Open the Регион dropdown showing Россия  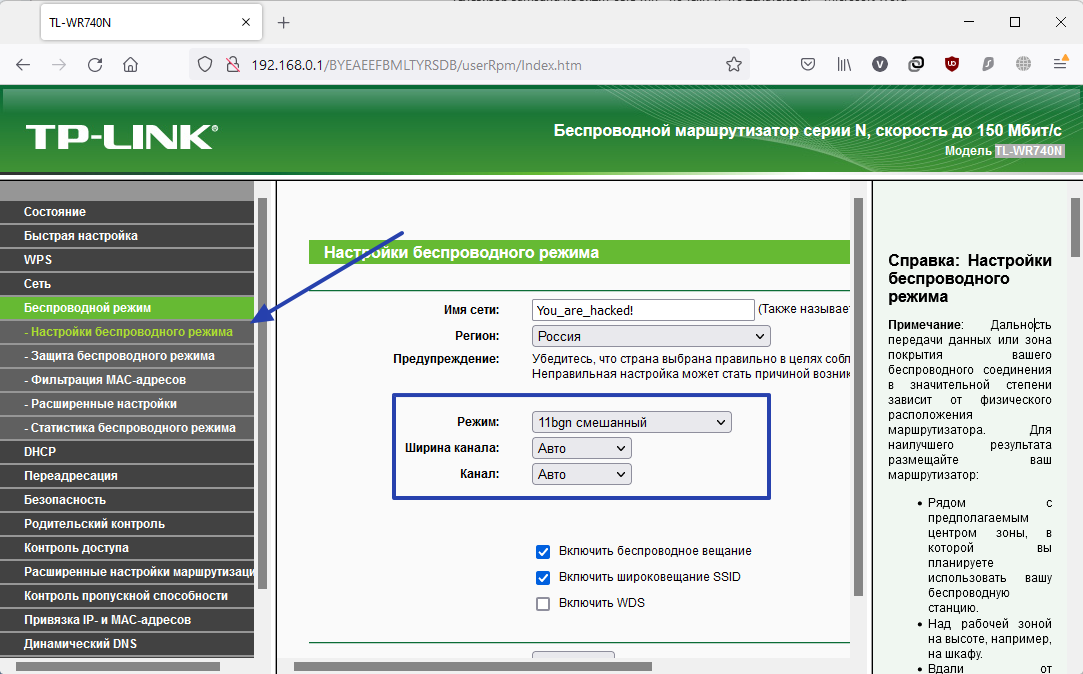651,336
